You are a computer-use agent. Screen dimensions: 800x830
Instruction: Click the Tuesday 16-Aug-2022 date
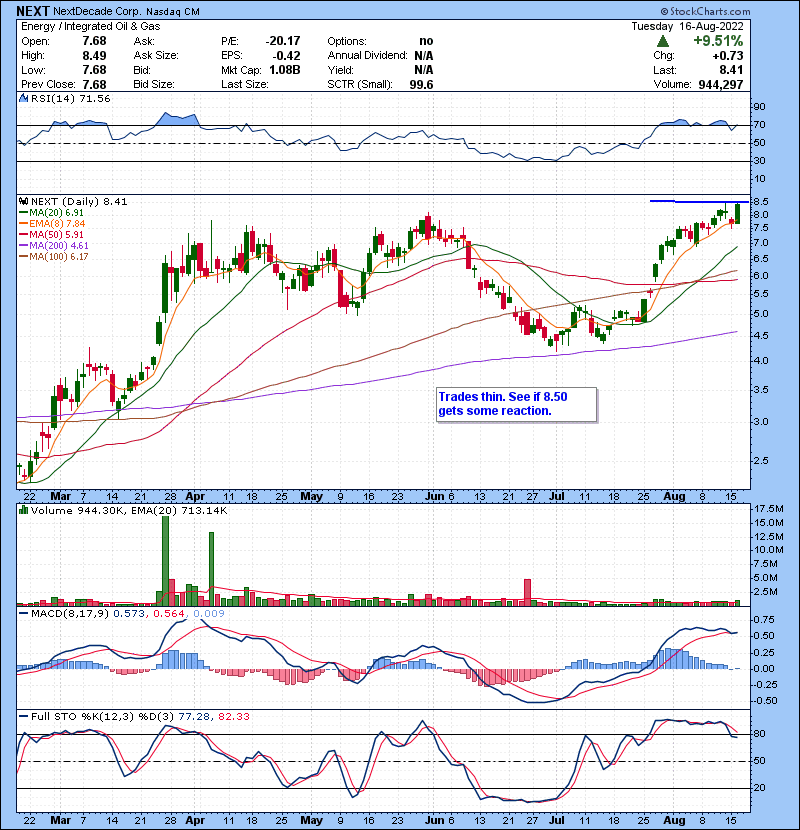point(687,26)
